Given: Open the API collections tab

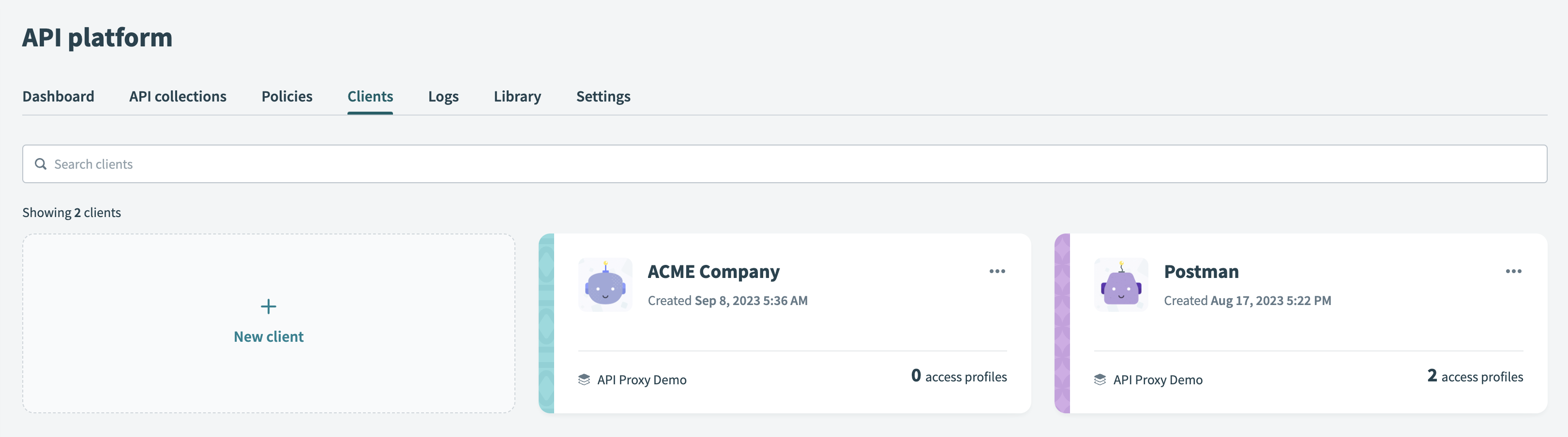Looking at the screenshot, I should click(x=177, y=96).
